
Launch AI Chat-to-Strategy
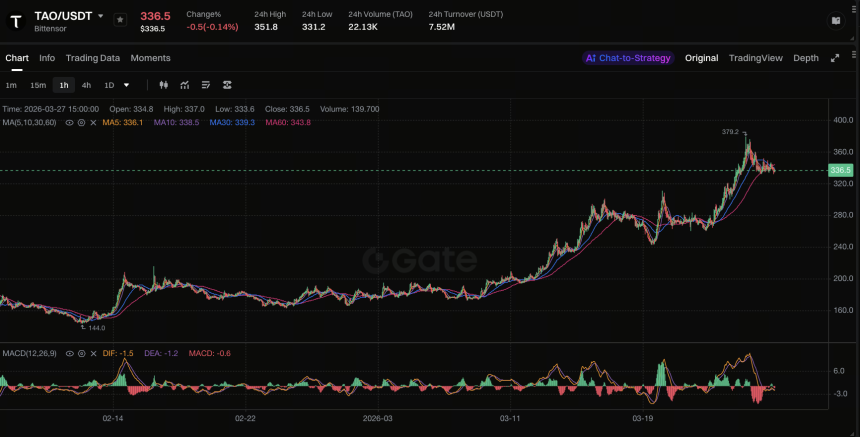(x=628, y=58)
